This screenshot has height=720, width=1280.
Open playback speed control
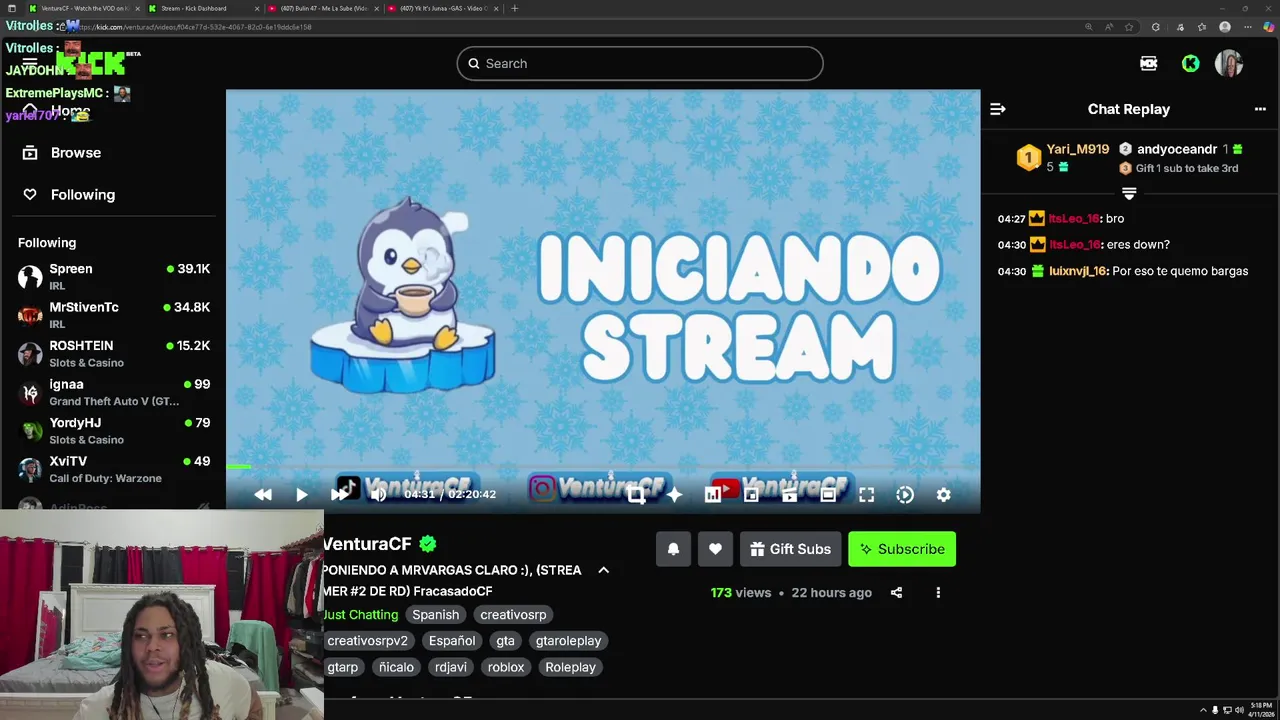905,494
